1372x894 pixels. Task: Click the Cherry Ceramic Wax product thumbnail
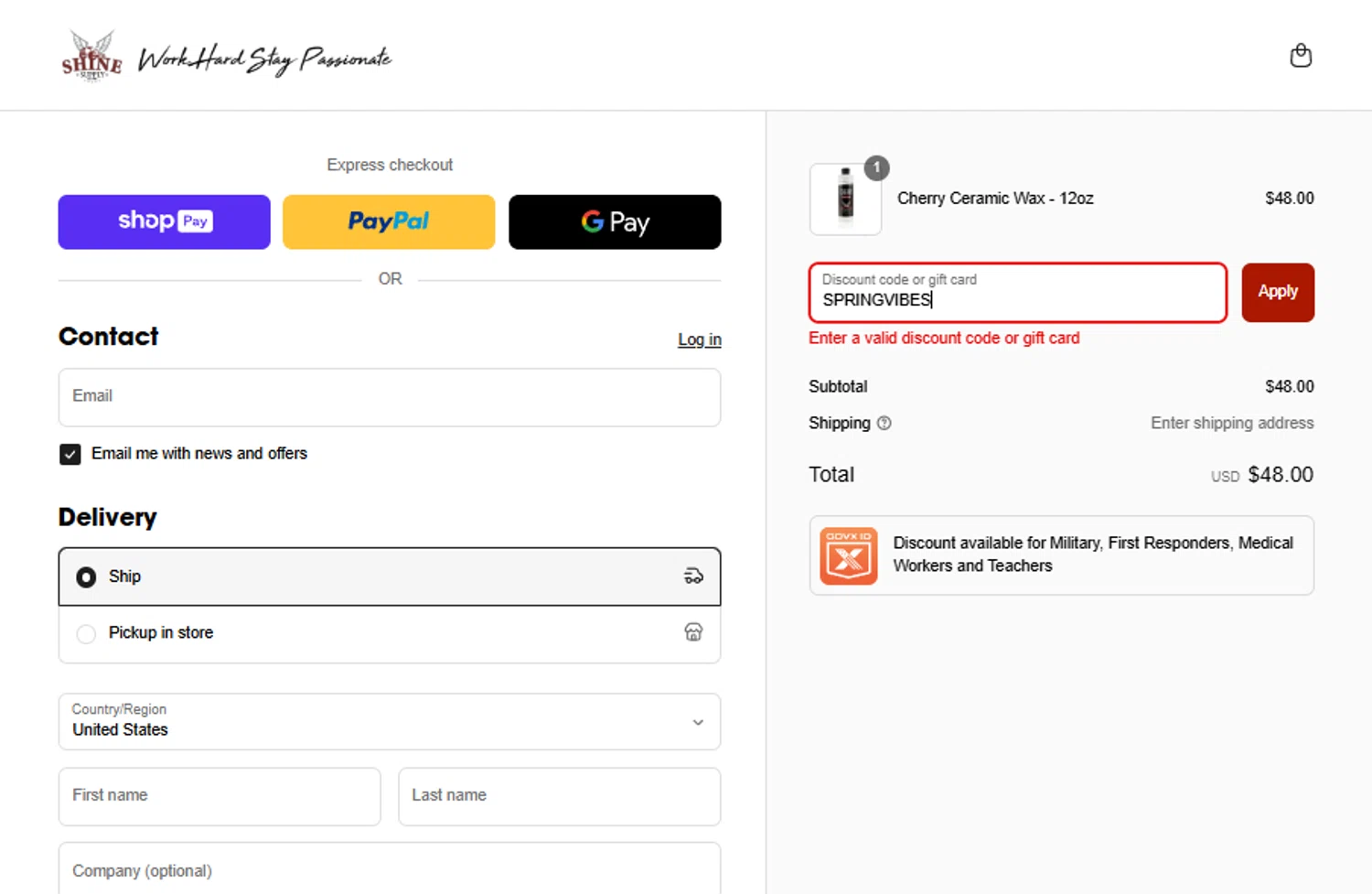845,199
